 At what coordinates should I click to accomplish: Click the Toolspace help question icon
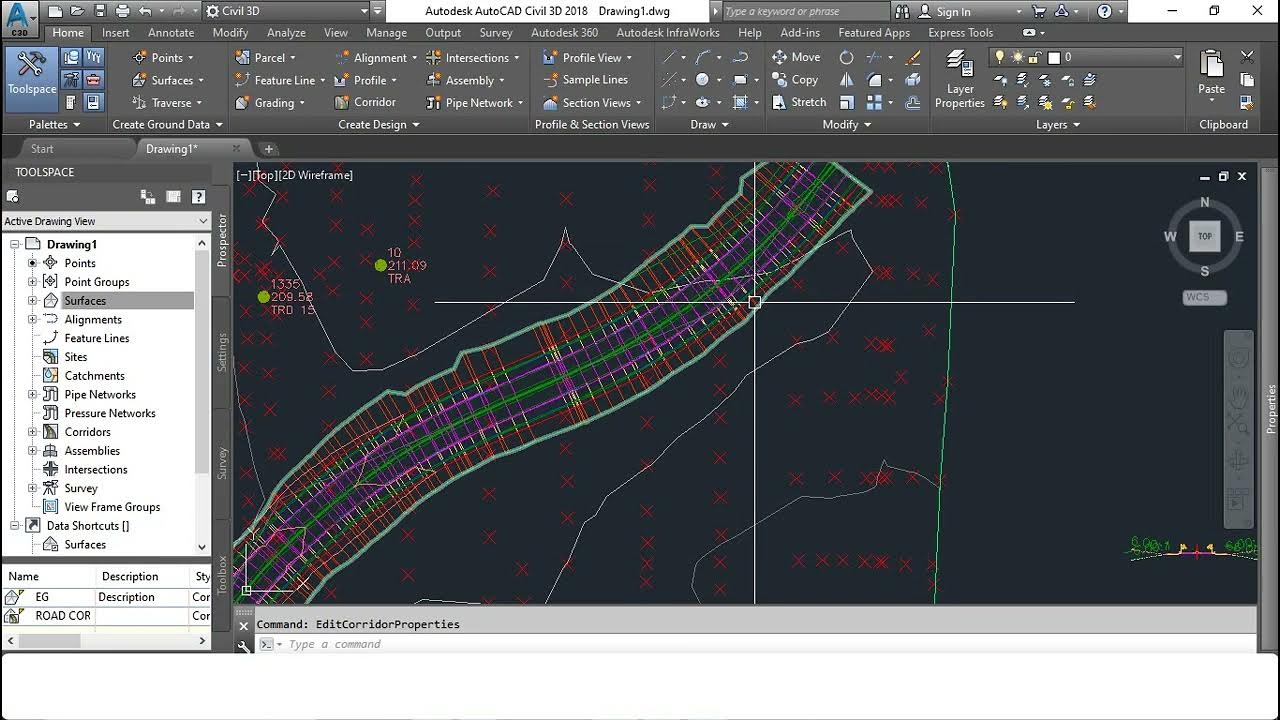click(x=198, y=197)
